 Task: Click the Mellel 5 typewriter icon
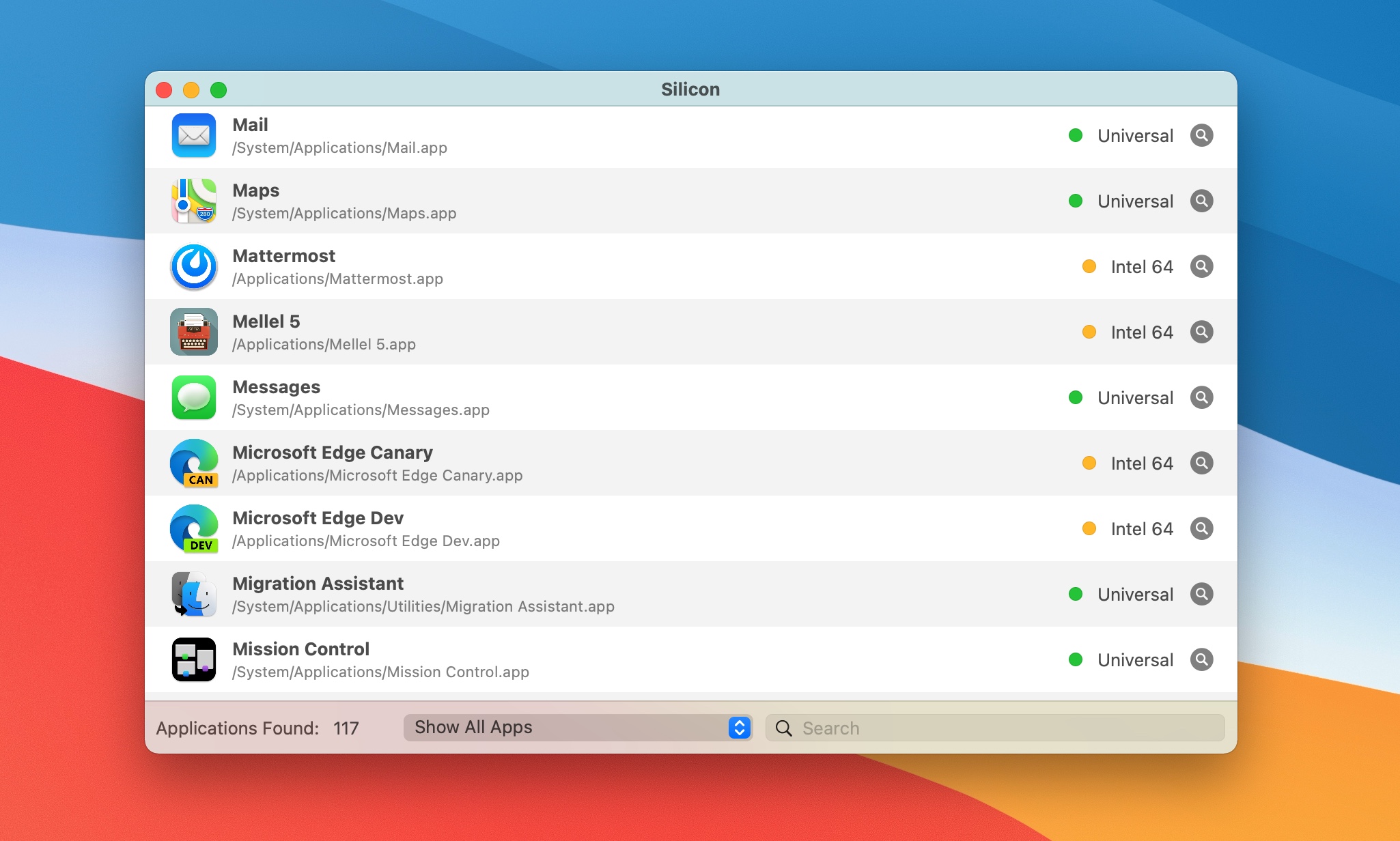194,332
